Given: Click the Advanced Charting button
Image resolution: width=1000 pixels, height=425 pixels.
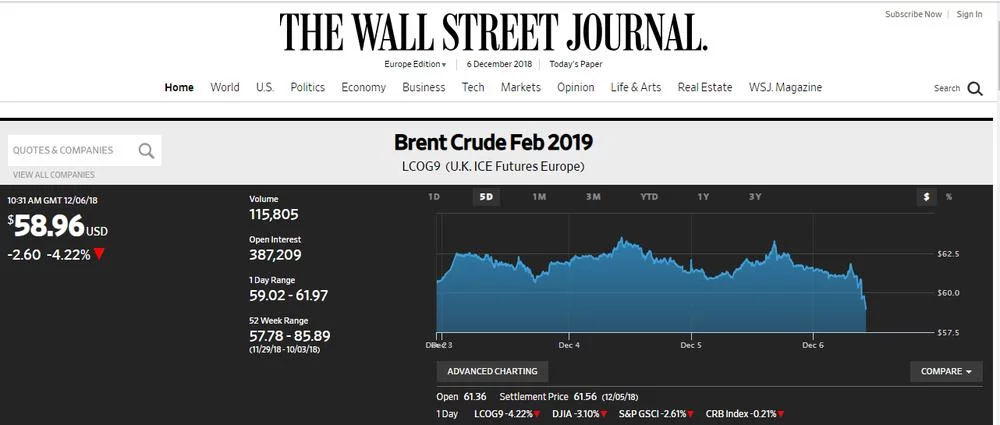Looking at the screenshot, I should pos(492,371).
